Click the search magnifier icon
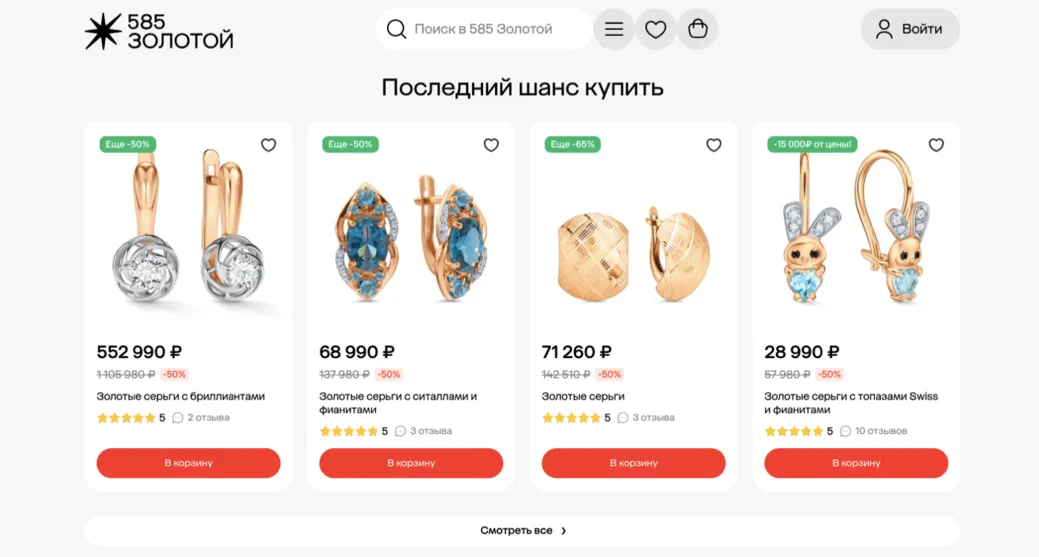 tap(396, 29)
